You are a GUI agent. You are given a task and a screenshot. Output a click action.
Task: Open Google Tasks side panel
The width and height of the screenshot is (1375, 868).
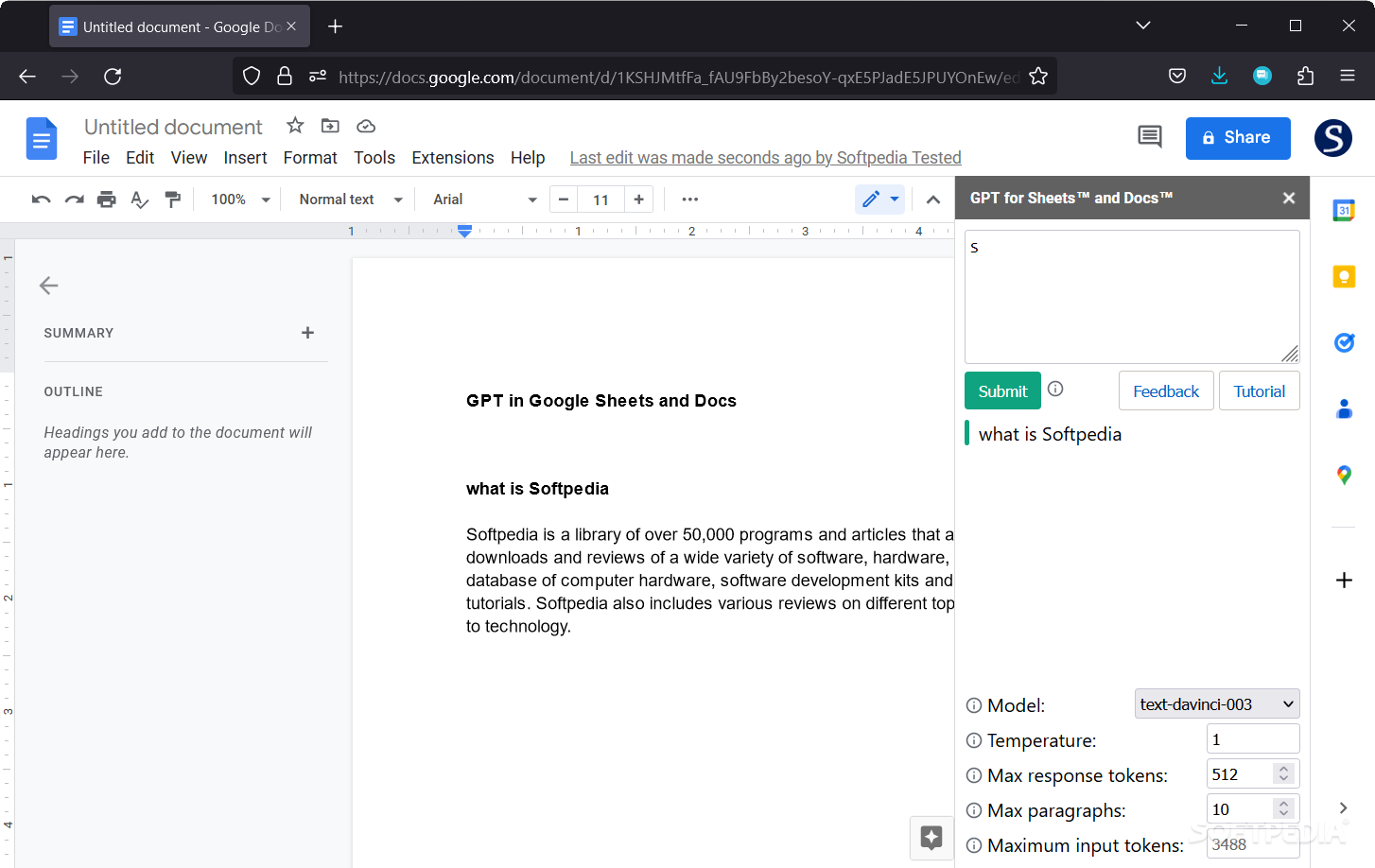point(1344,342)
